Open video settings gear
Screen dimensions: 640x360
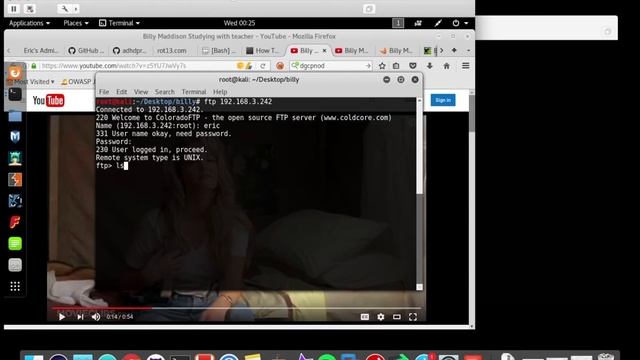coord(381,317)
